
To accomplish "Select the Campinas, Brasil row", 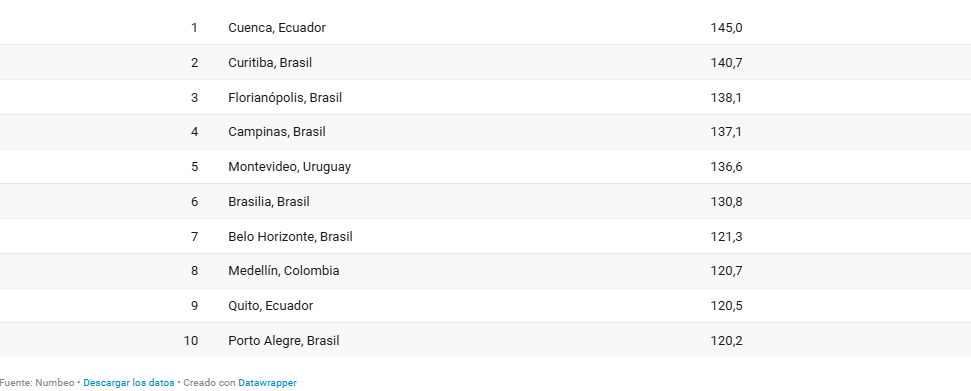I will click(486, 132).
